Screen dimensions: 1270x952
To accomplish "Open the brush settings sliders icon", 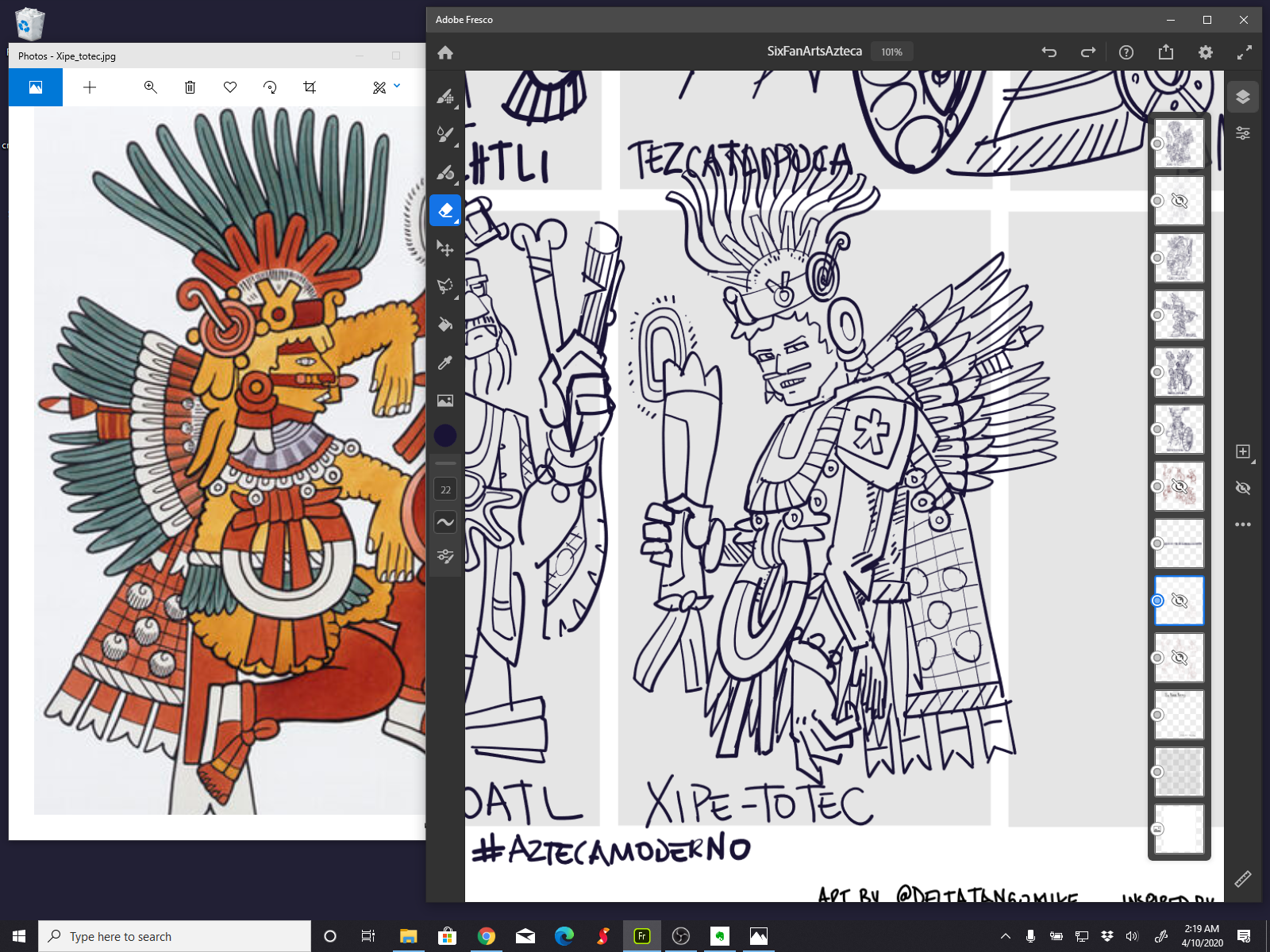I will pyautogui.click(x=445, y=556).
